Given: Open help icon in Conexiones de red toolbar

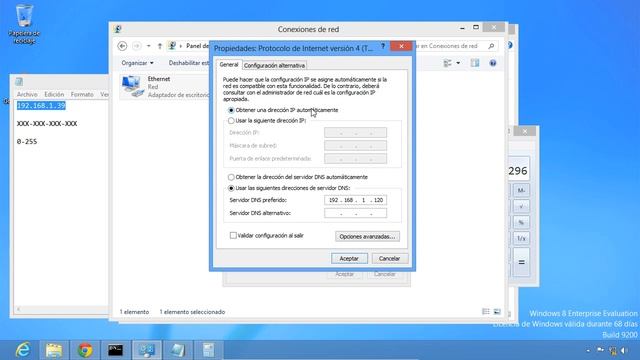Looking at the screenshot, I should 493,63.
